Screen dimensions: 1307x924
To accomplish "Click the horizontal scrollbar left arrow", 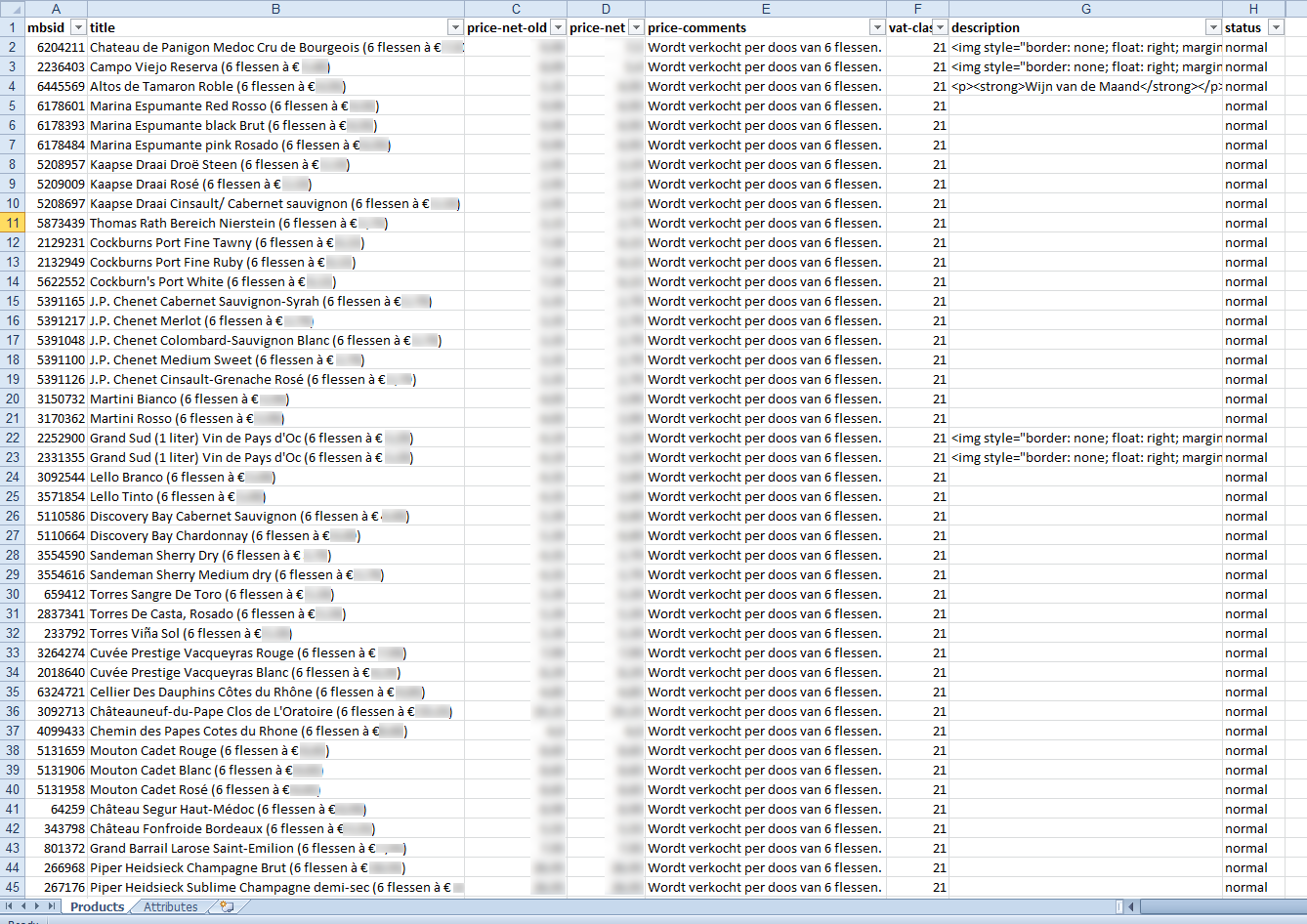I will point(1131,906).
